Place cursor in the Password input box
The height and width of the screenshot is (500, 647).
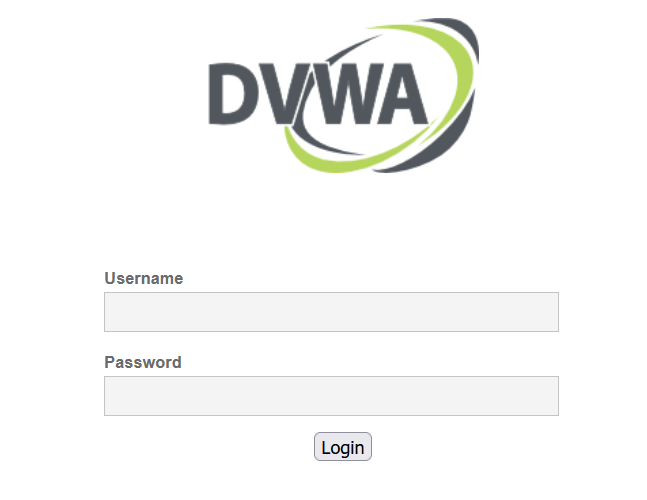coord(331,396)
